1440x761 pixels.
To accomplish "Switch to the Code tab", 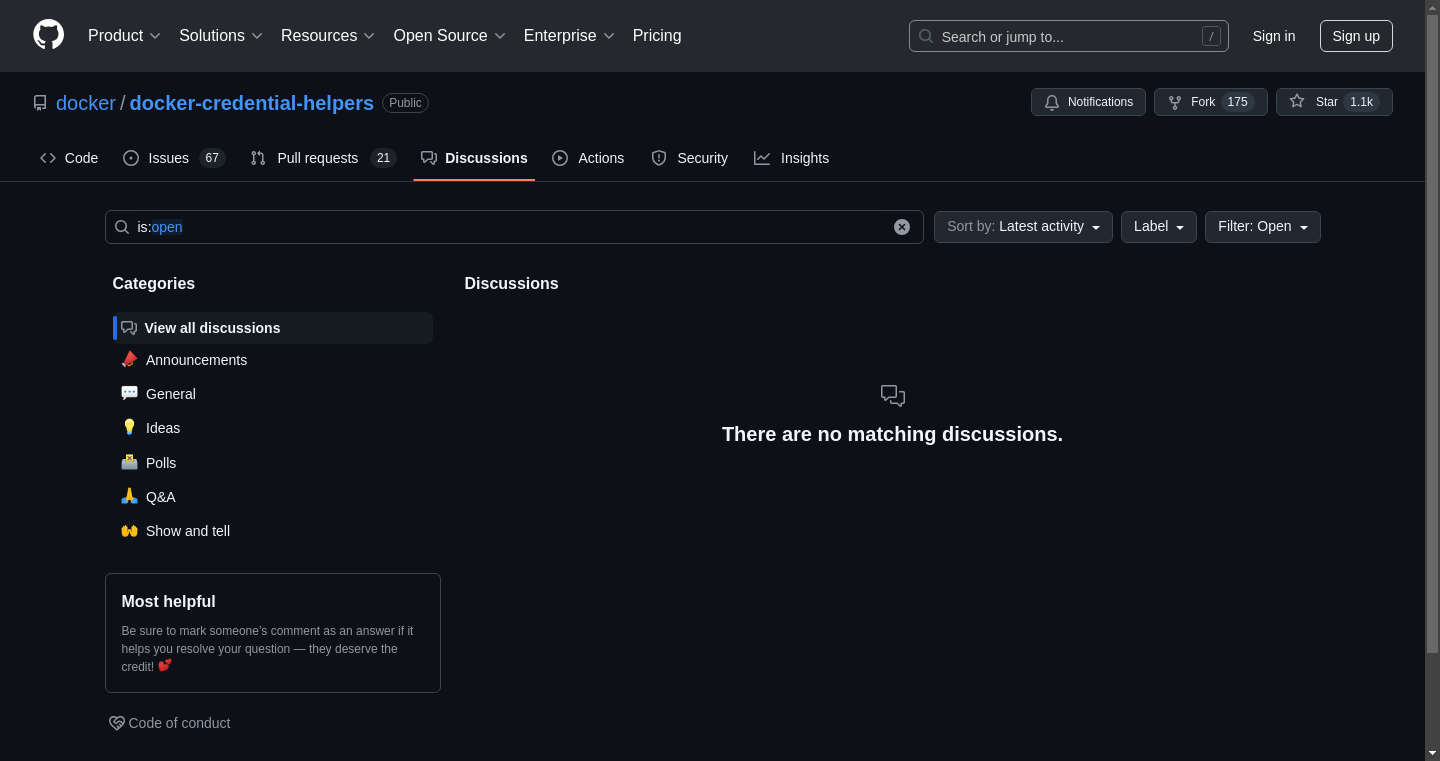I will [69, 158].
